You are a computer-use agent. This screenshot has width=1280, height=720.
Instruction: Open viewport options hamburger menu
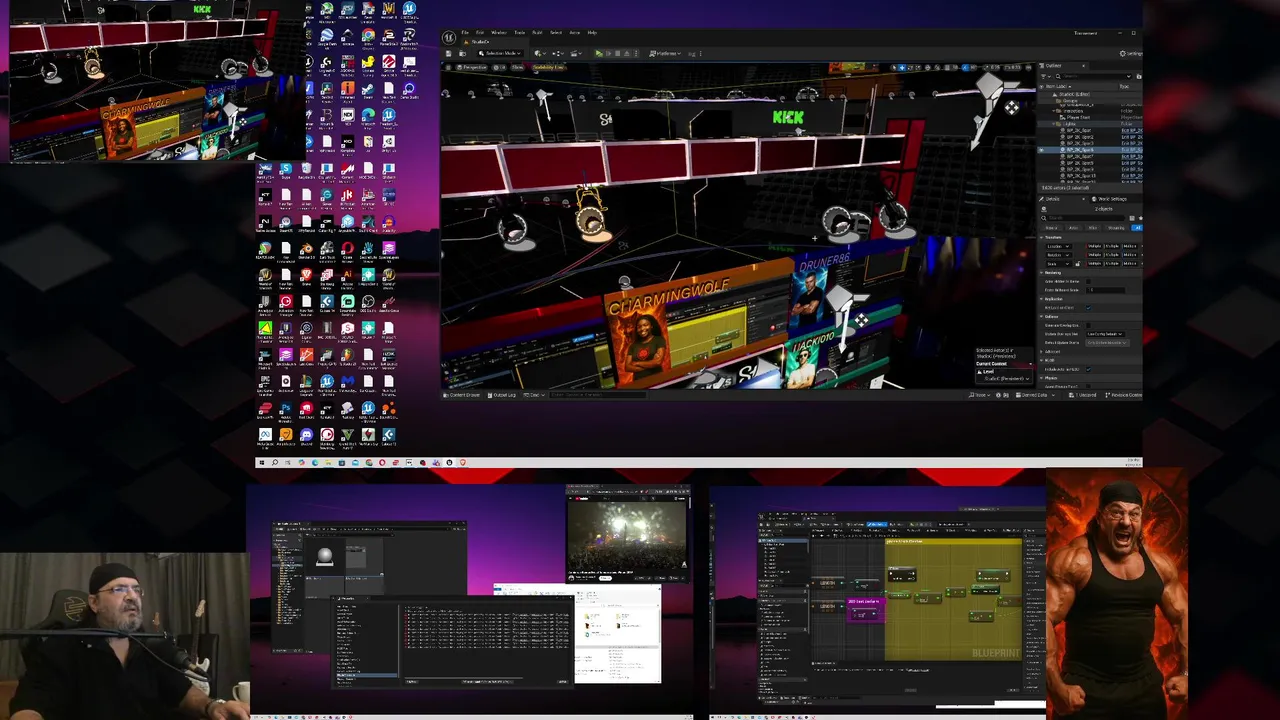[x=448, y=67]
